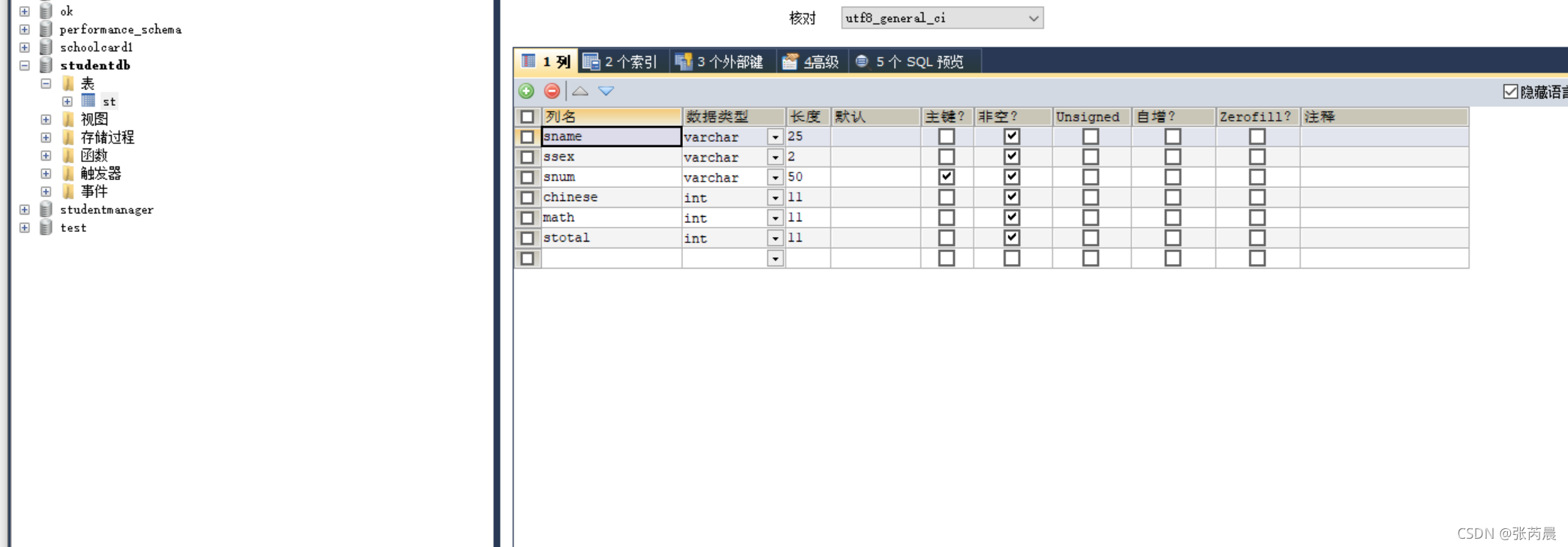The height and width of the screenshot is (547, 1568).
Task: Click the schoolcard1 database icon
Action: [x=46, y=47]
